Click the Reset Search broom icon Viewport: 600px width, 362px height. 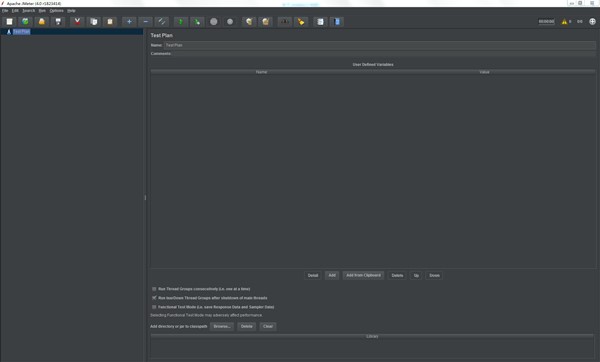coord(301,22)
